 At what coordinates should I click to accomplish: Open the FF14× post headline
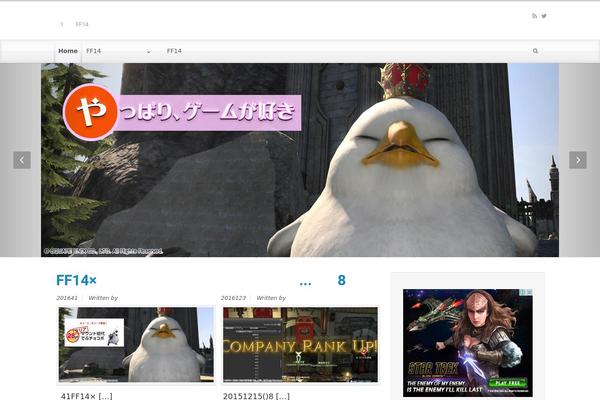[x=76, y=280]
